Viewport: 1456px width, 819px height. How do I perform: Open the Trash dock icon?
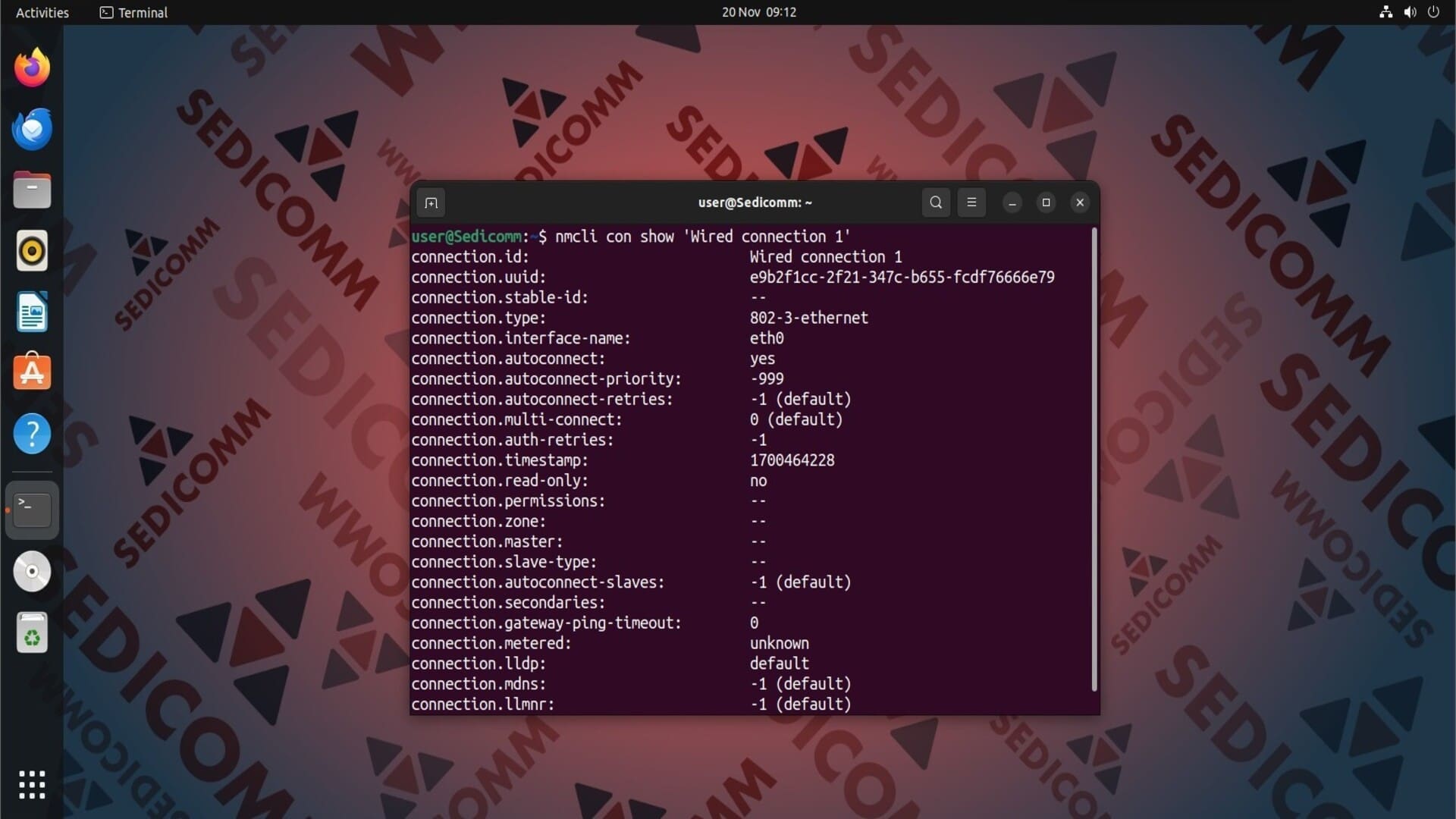(x=32, y=632)
